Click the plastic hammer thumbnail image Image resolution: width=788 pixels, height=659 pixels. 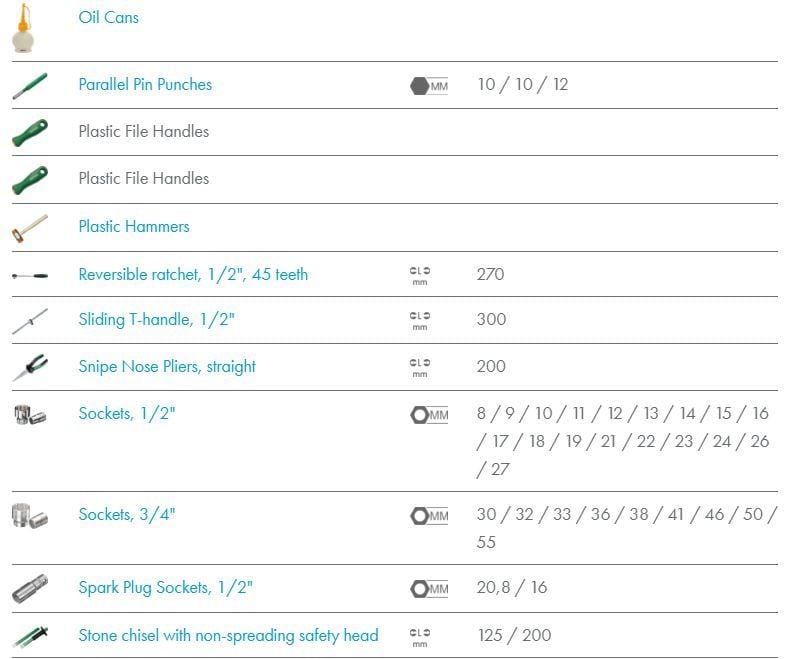point(30,229)
